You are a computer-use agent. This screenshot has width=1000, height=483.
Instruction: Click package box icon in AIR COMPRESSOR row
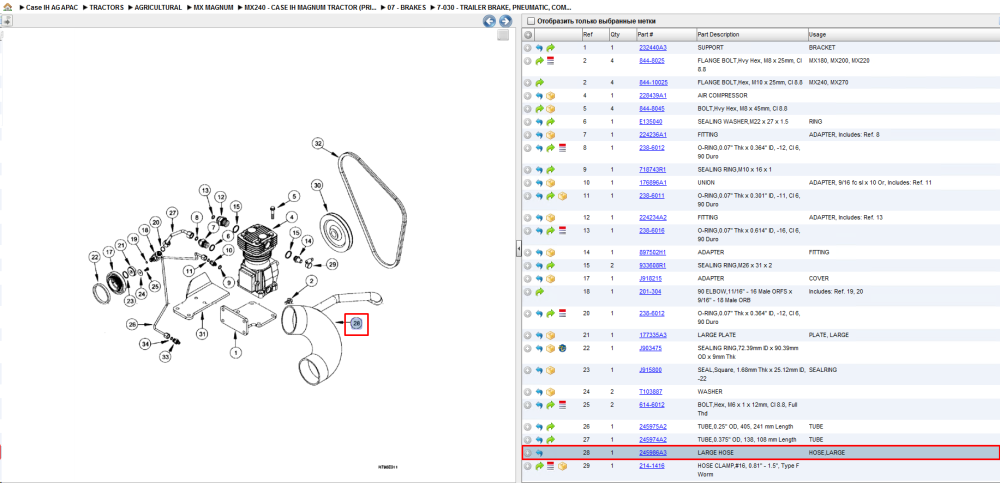click(550, 96)
